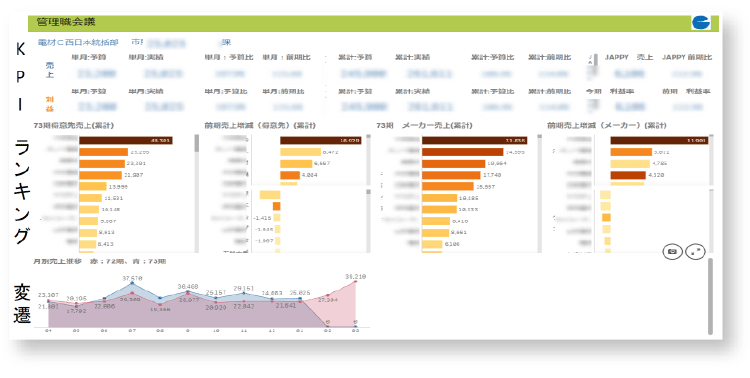This screenshot has height=378, width=750.
Task: Click the JAPPY 売上 header
Action: [x=629, y=57]
